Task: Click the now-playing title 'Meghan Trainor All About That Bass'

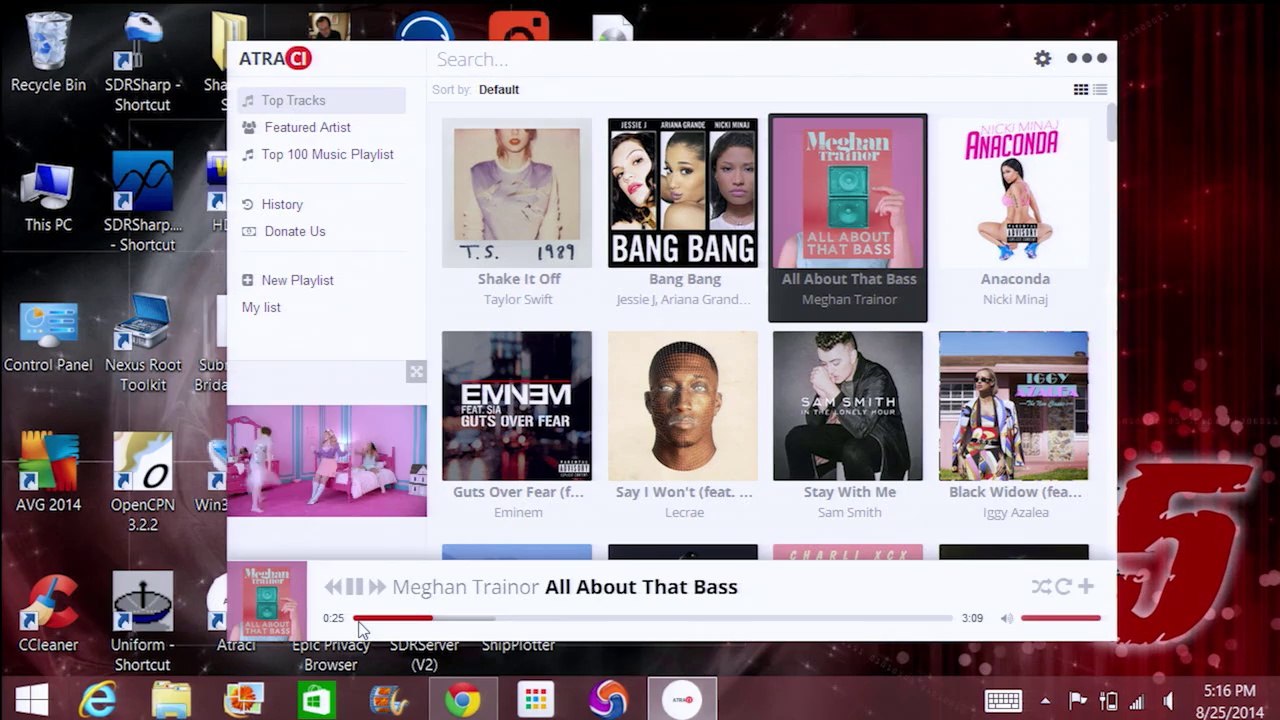Action: coord(565,587)
